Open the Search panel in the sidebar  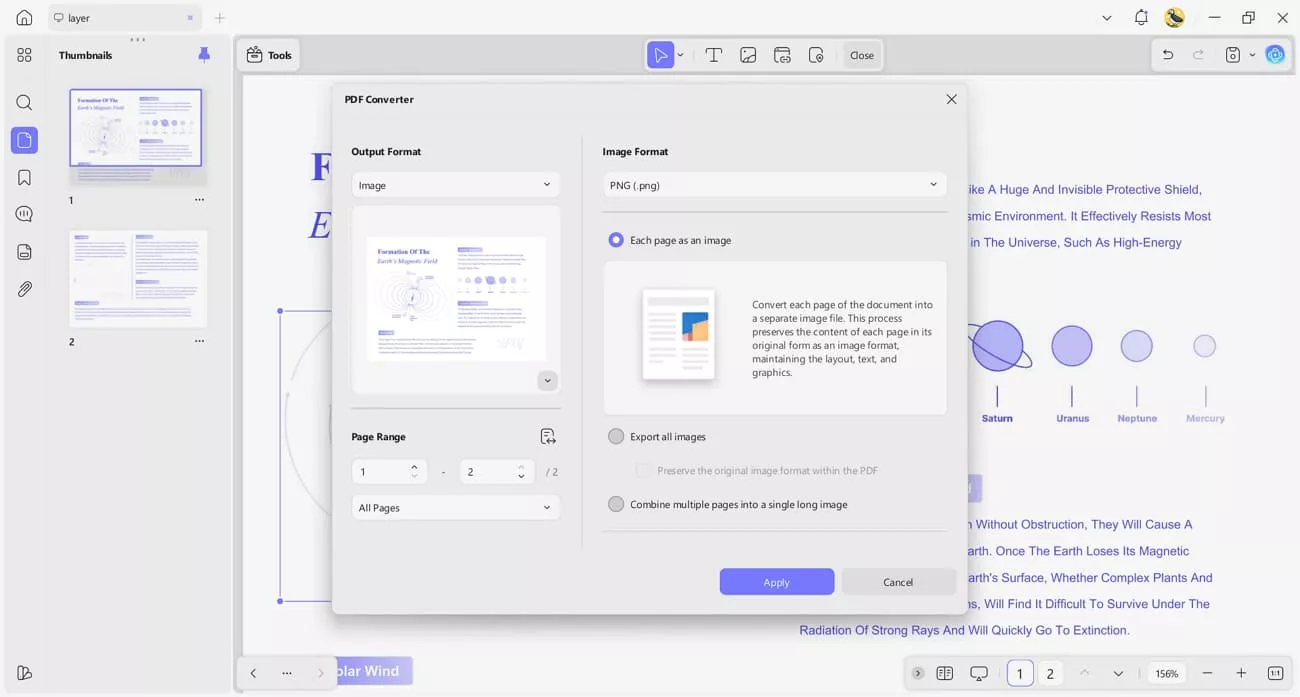(x=24, y=102)
